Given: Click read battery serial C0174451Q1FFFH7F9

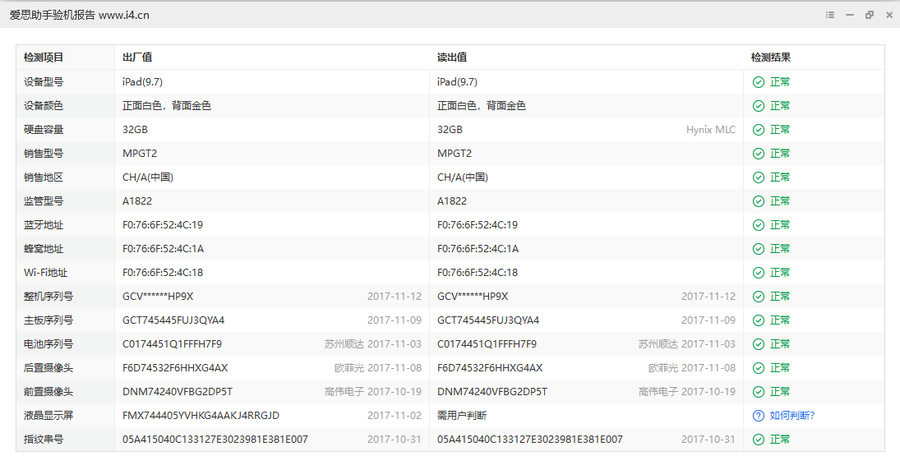Looking at the screenshot, I should pyautogui.click(x=487, y=344).
